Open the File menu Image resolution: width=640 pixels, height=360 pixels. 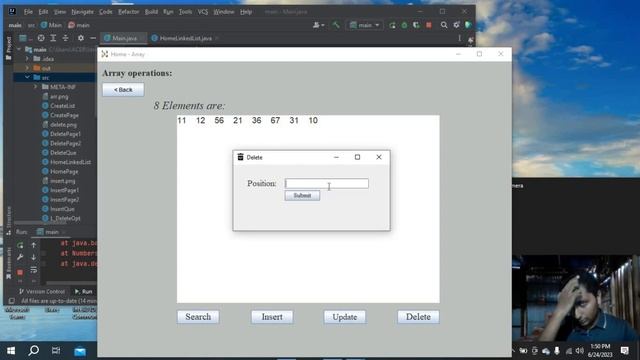[x=28, y=12]
